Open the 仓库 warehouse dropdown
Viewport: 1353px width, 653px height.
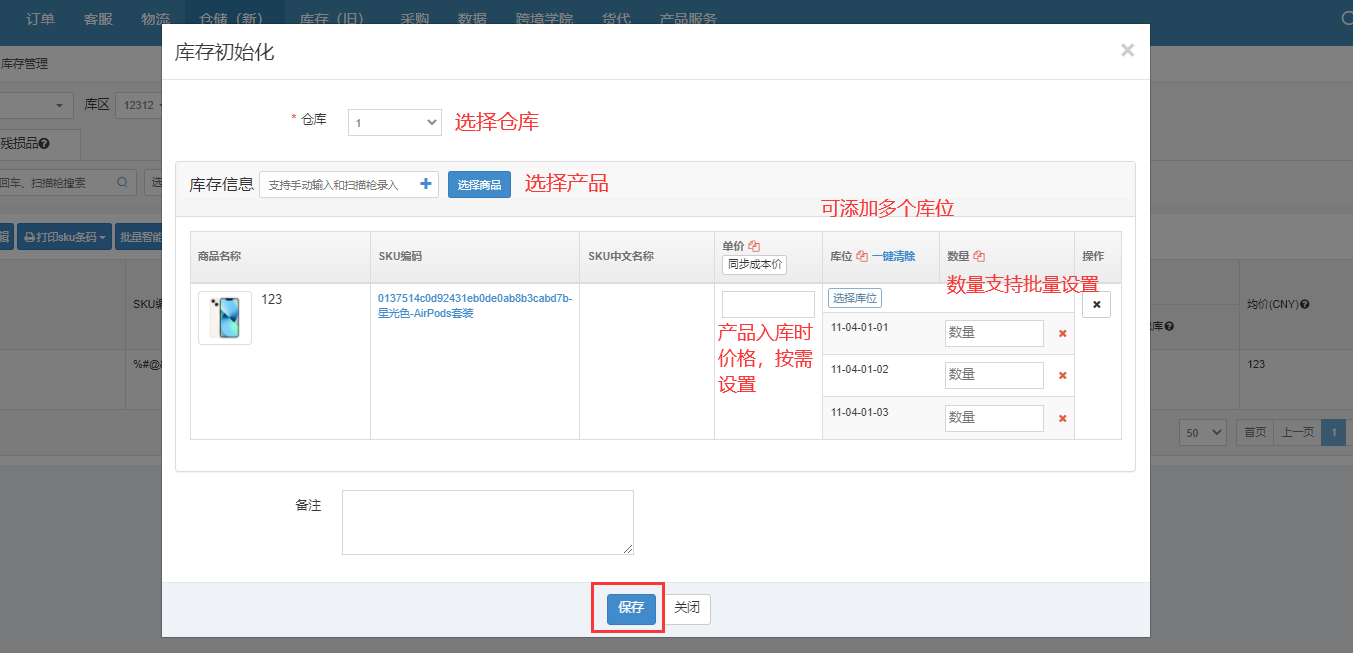pos(394,122)
